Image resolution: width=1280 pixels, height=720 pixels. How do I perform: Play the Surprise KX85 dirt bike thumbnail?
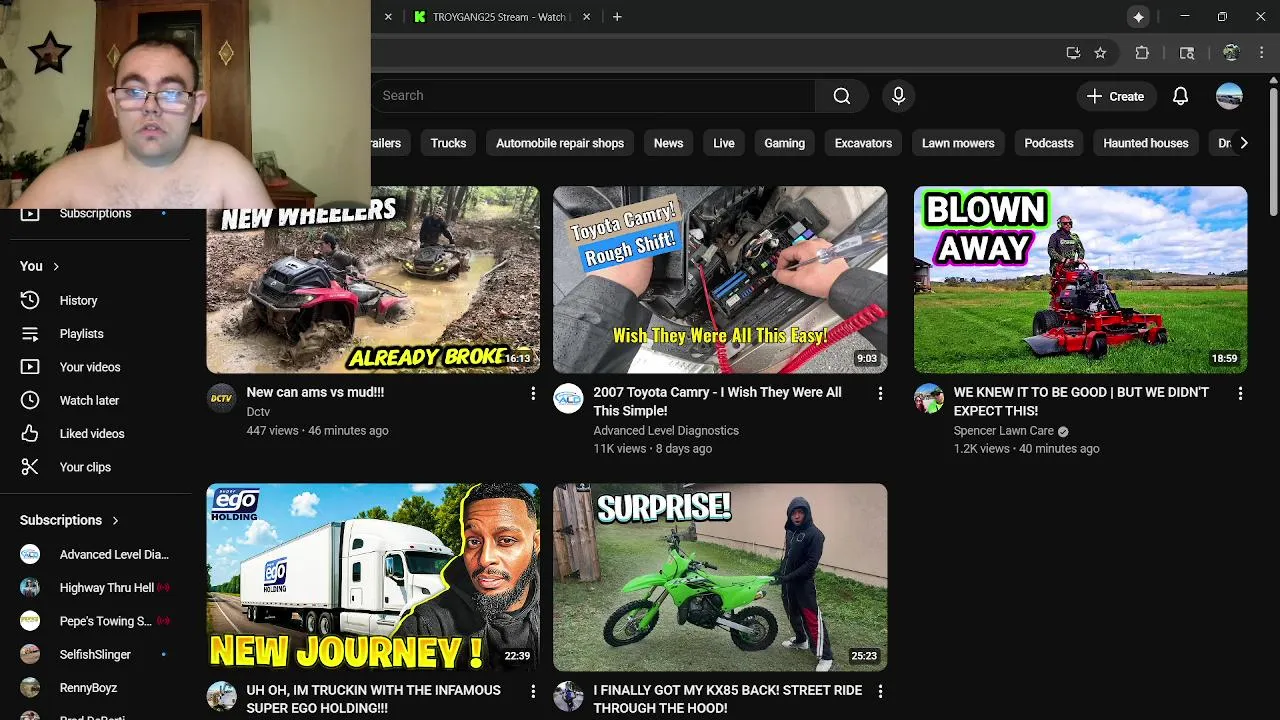[720, 577]
